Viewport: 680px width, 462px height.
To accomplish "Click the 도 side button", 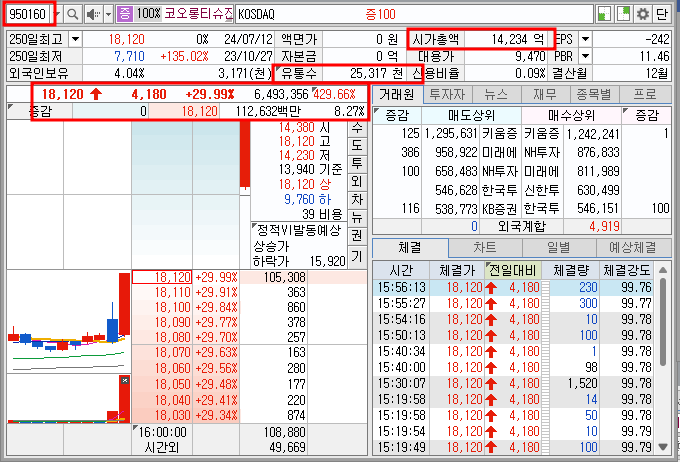I will (x=357, y=145).
